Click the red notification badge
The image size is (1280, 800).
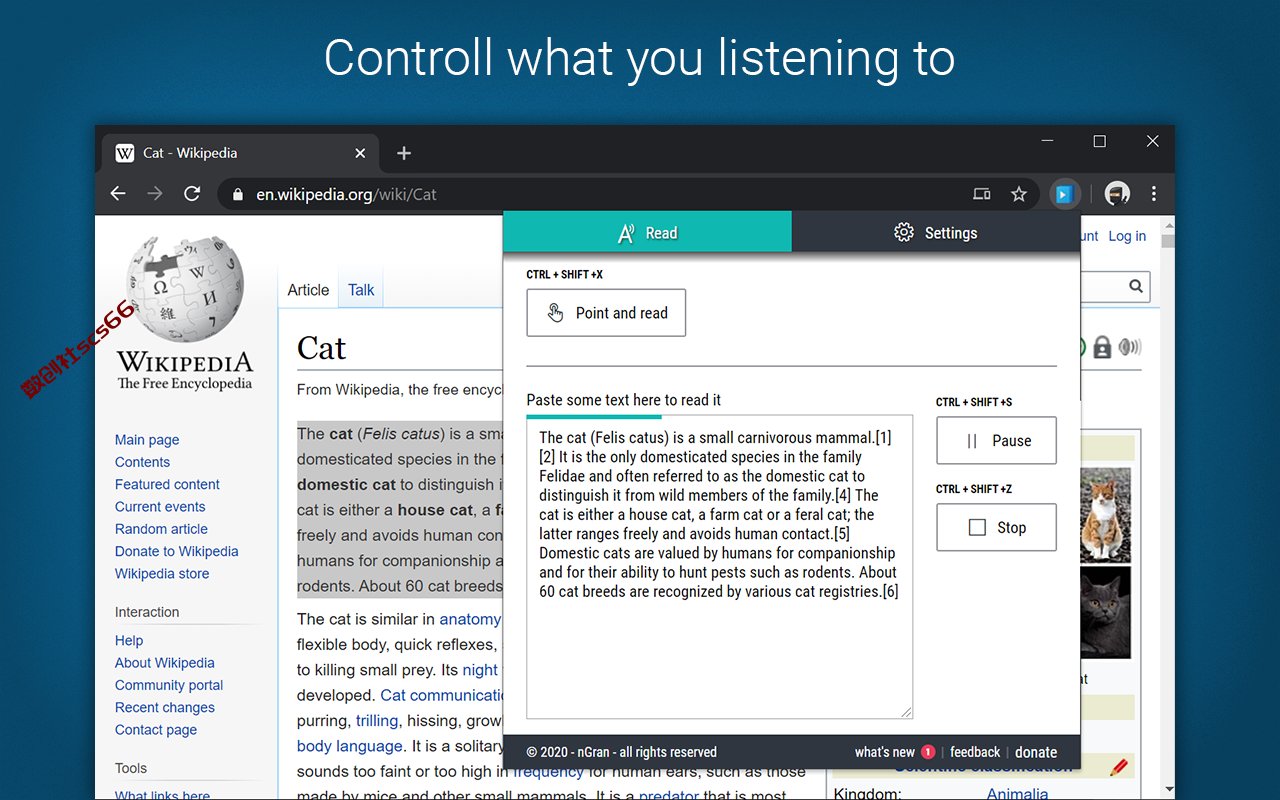(928, 752)
